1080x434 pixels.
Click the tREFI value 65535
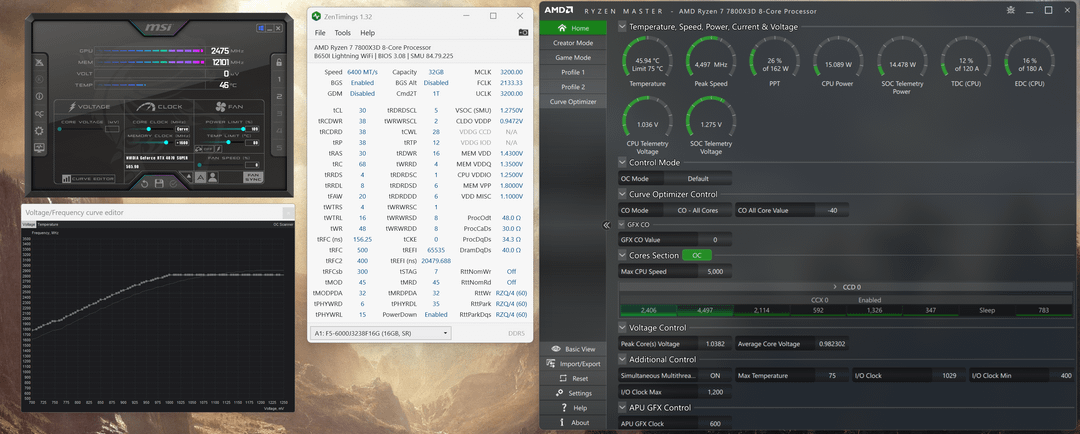[x=435, y=250]
